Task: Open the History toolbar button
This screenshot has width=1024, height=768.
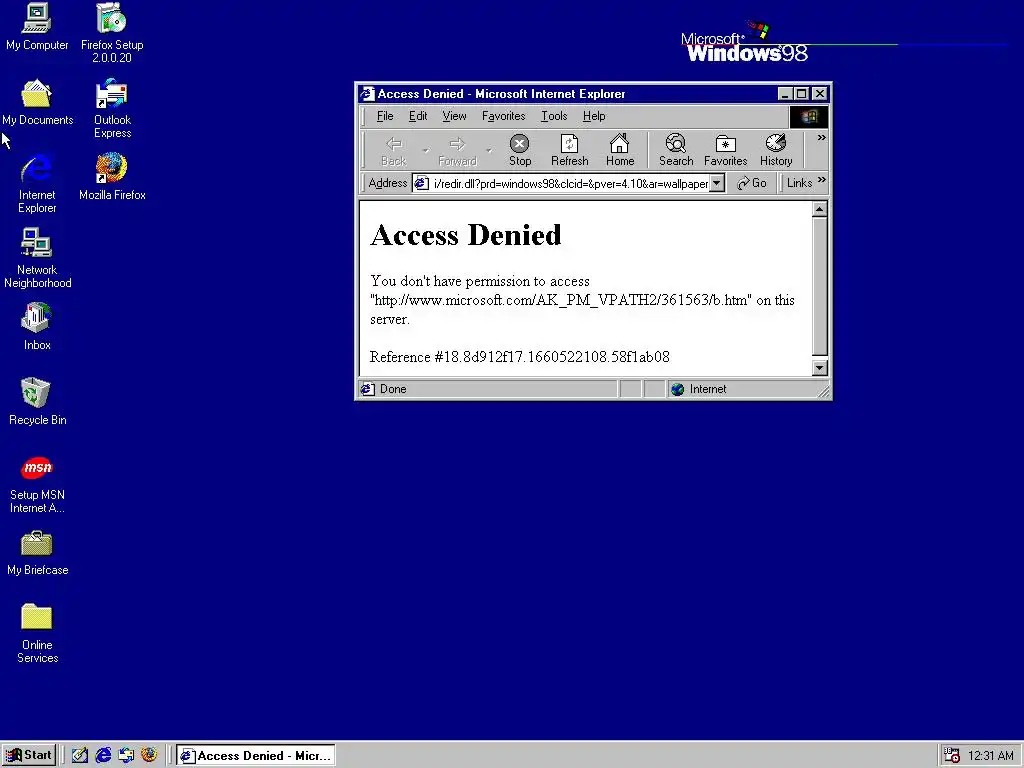Action: pyautogui.click(x=776, y=150)
